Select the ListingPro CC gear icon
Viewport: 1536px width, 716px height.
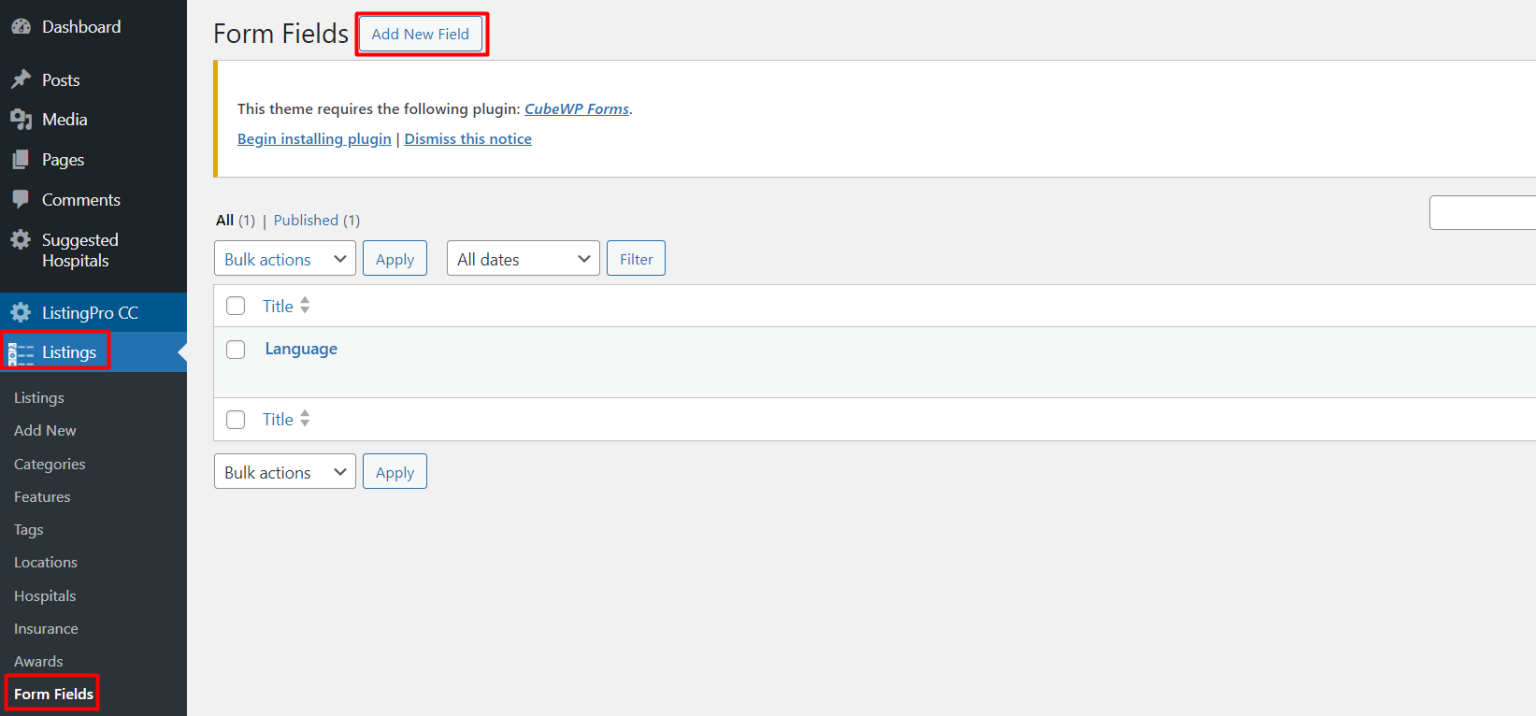[22, 312]
